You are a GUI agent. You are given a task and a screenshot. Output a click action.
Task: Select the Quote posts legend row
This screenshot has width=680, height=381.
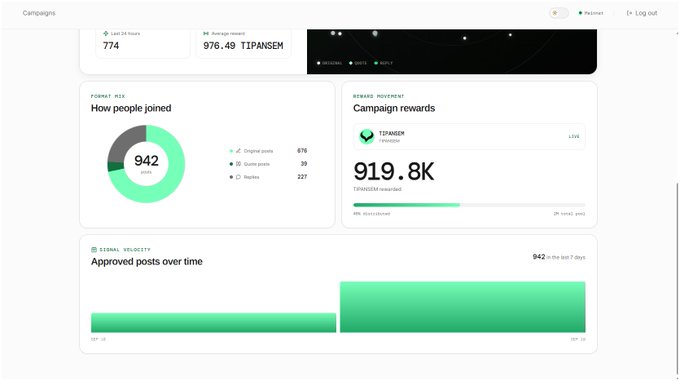pyautogui.click(x=268, y=164)
